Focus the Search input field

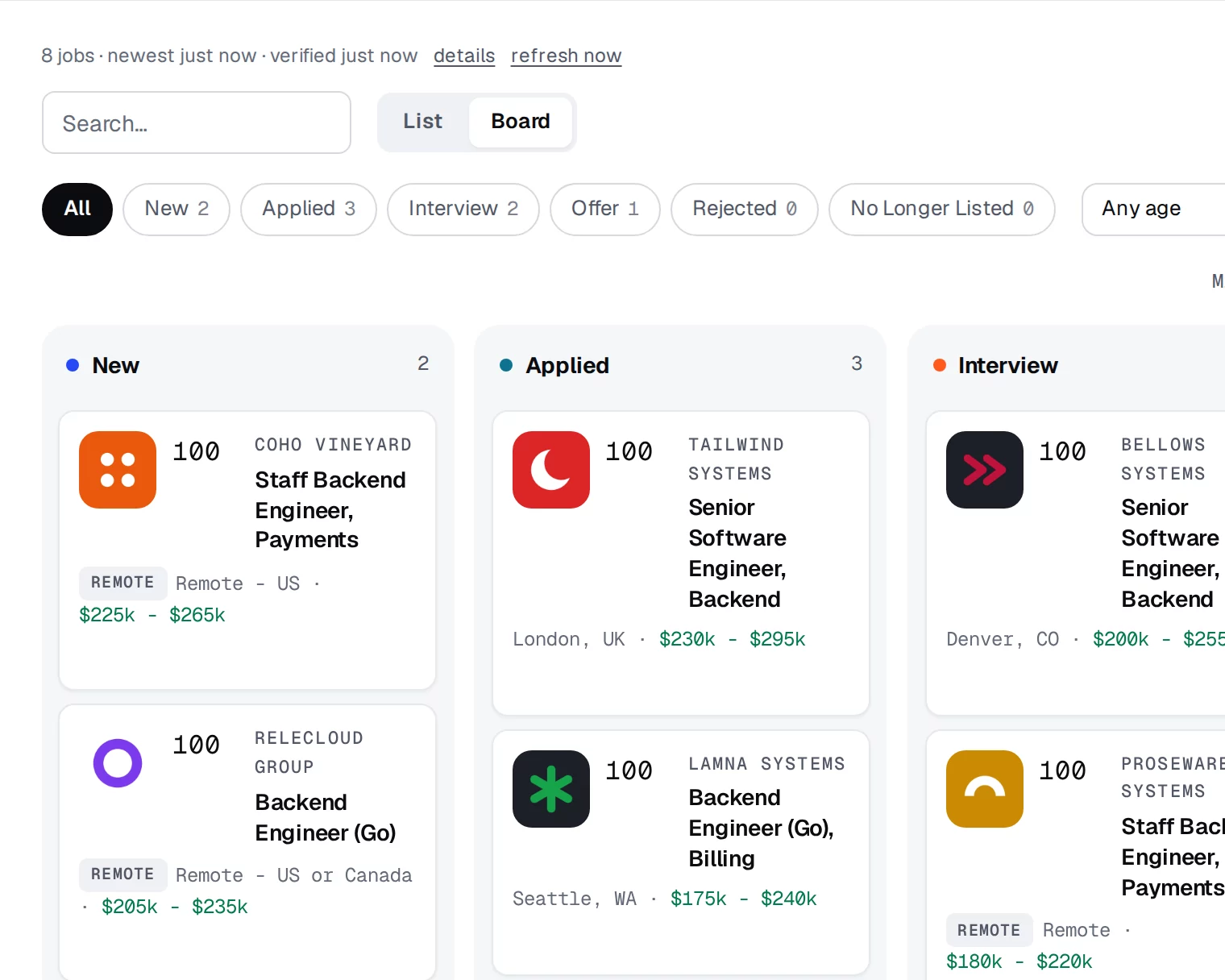[197, 122]
